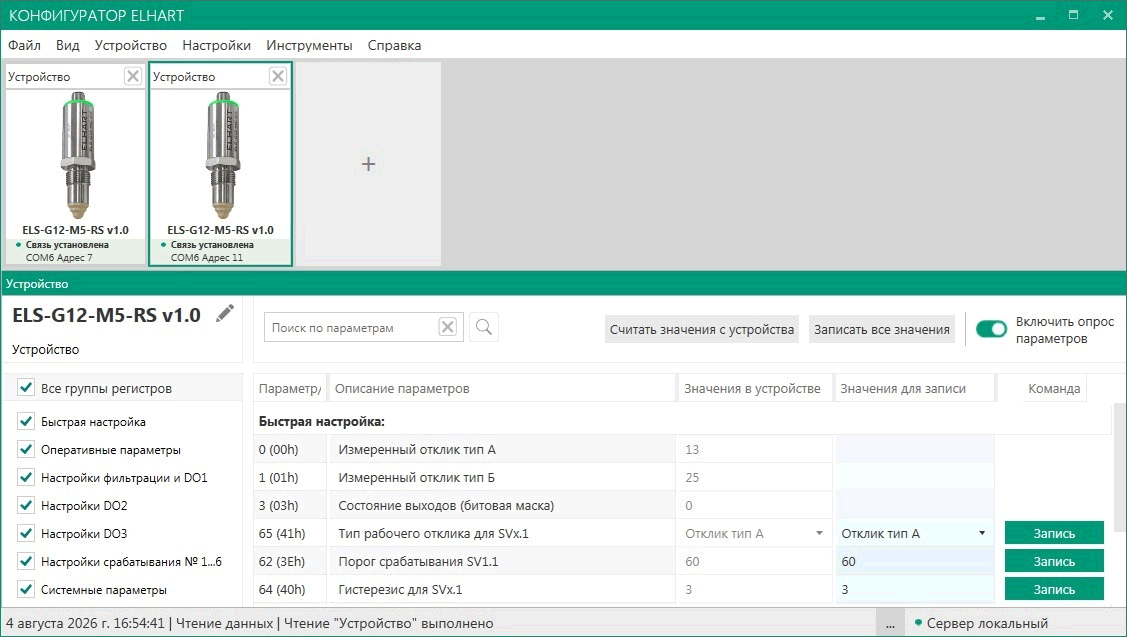Uncheck Системные параметры checkbox

tap(26, 590)
